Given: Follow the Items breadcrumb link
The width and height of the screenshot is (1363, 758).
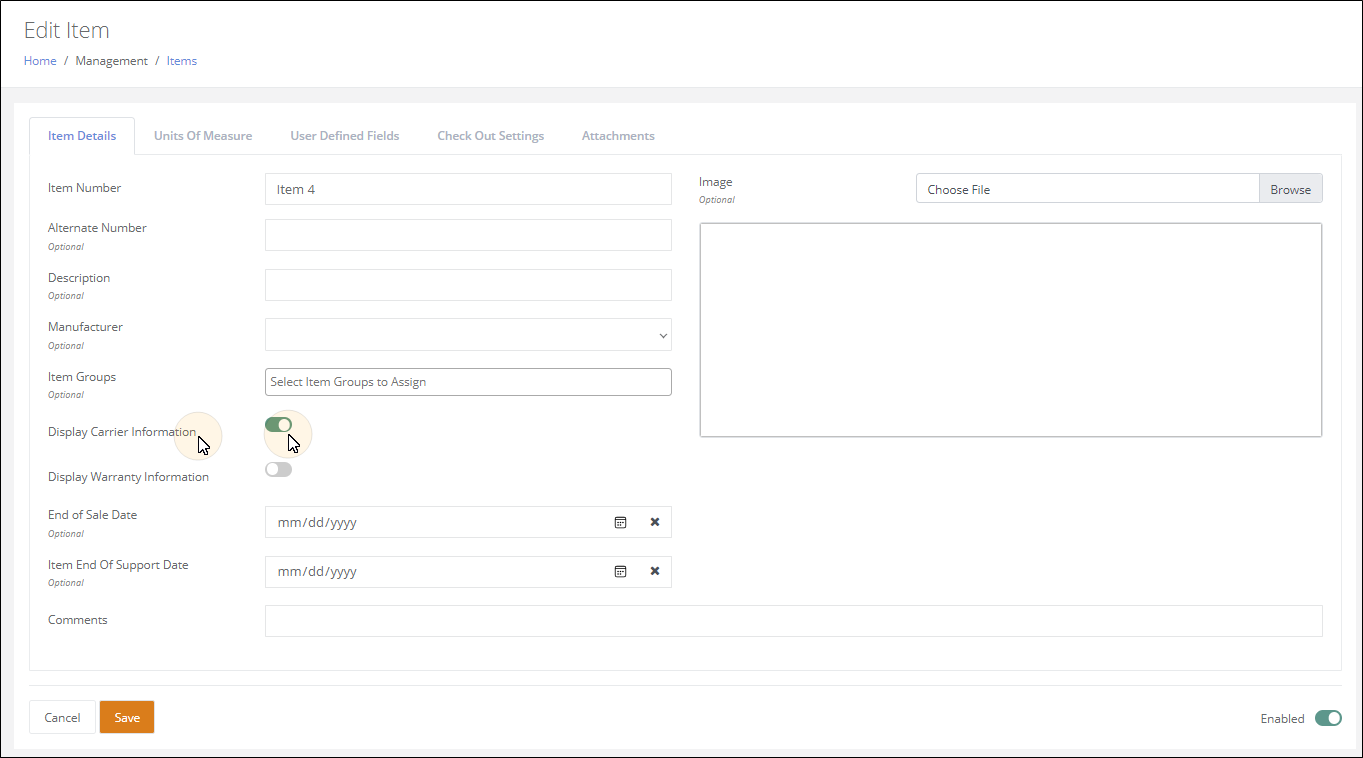Looking at the screenshot, I should coord(182,61).
